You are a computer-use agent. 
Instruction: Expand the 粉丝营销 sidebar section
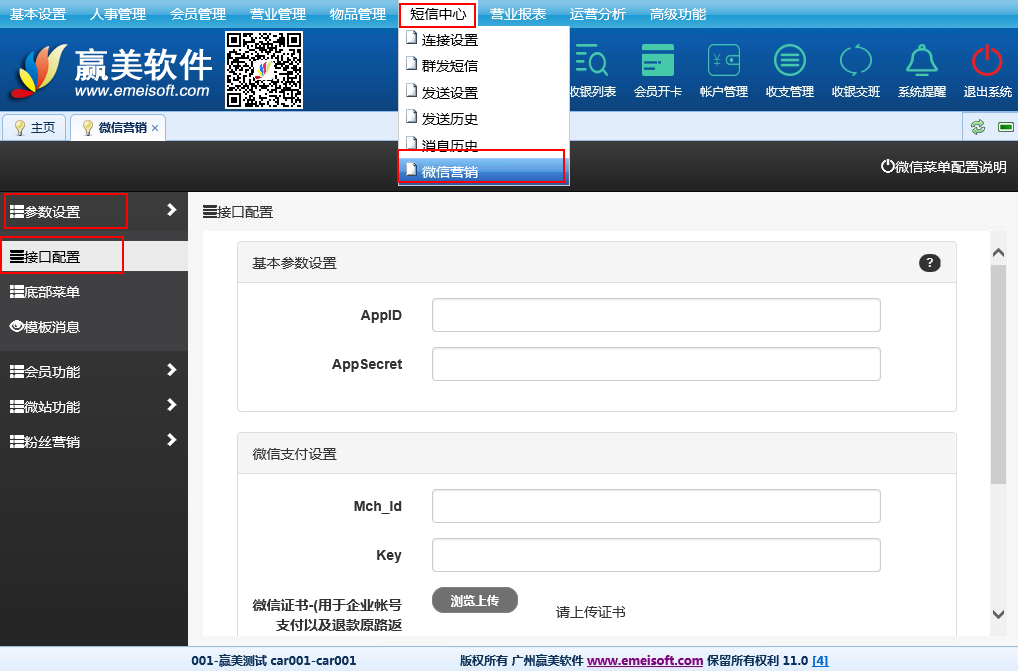pyautogui.click(x=94, y=441)
